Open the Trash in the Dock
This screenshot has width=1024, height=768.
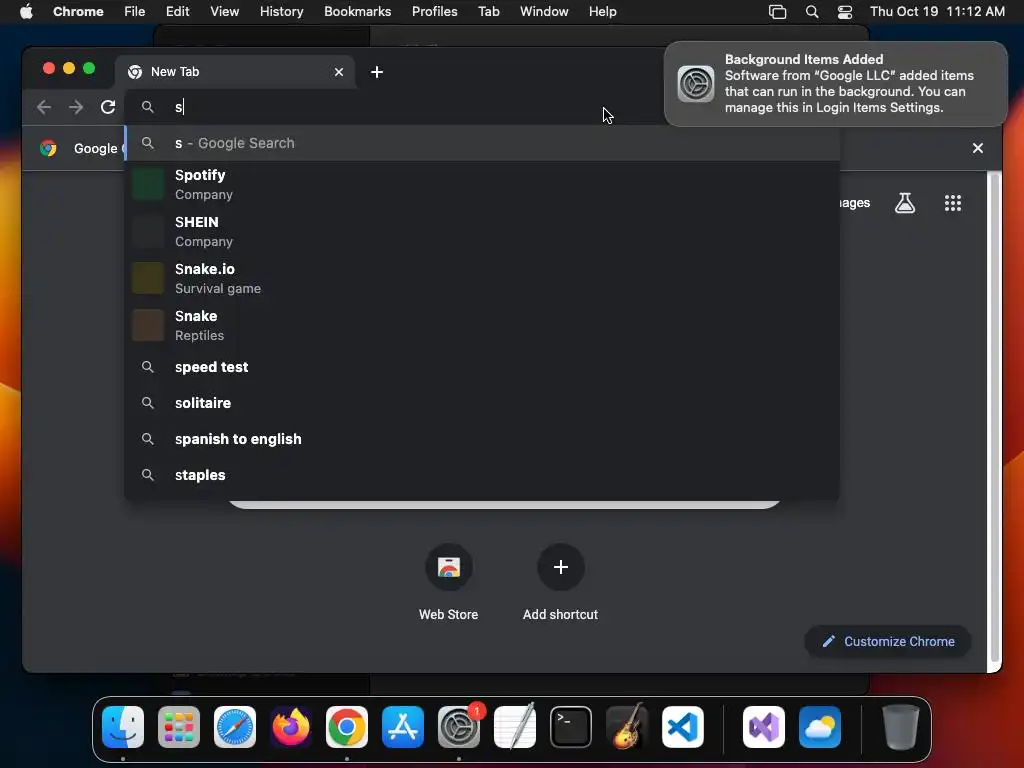point(901,727)
